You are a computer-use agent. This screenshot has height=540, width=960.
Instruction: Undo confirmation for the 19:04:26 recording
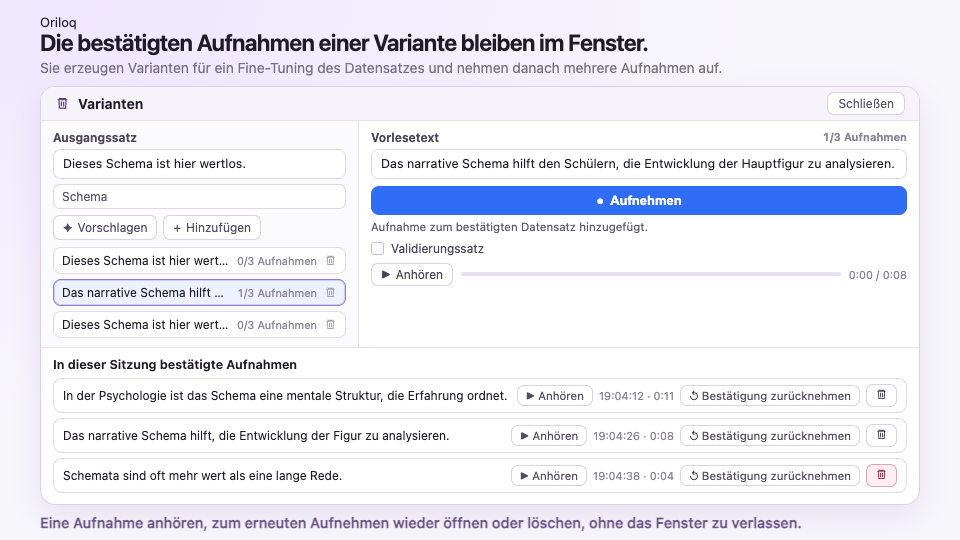coord(770,436)
